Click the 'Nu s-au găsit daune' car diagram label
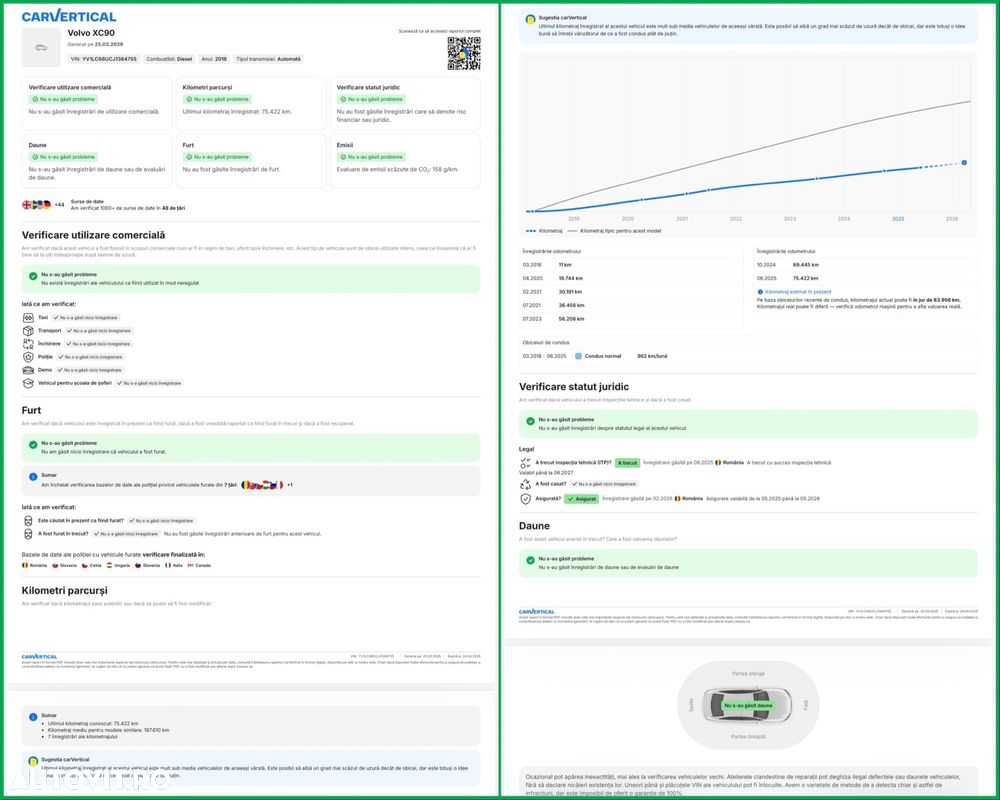Viewport: 1000px width, 800px height. pos(748,706)
